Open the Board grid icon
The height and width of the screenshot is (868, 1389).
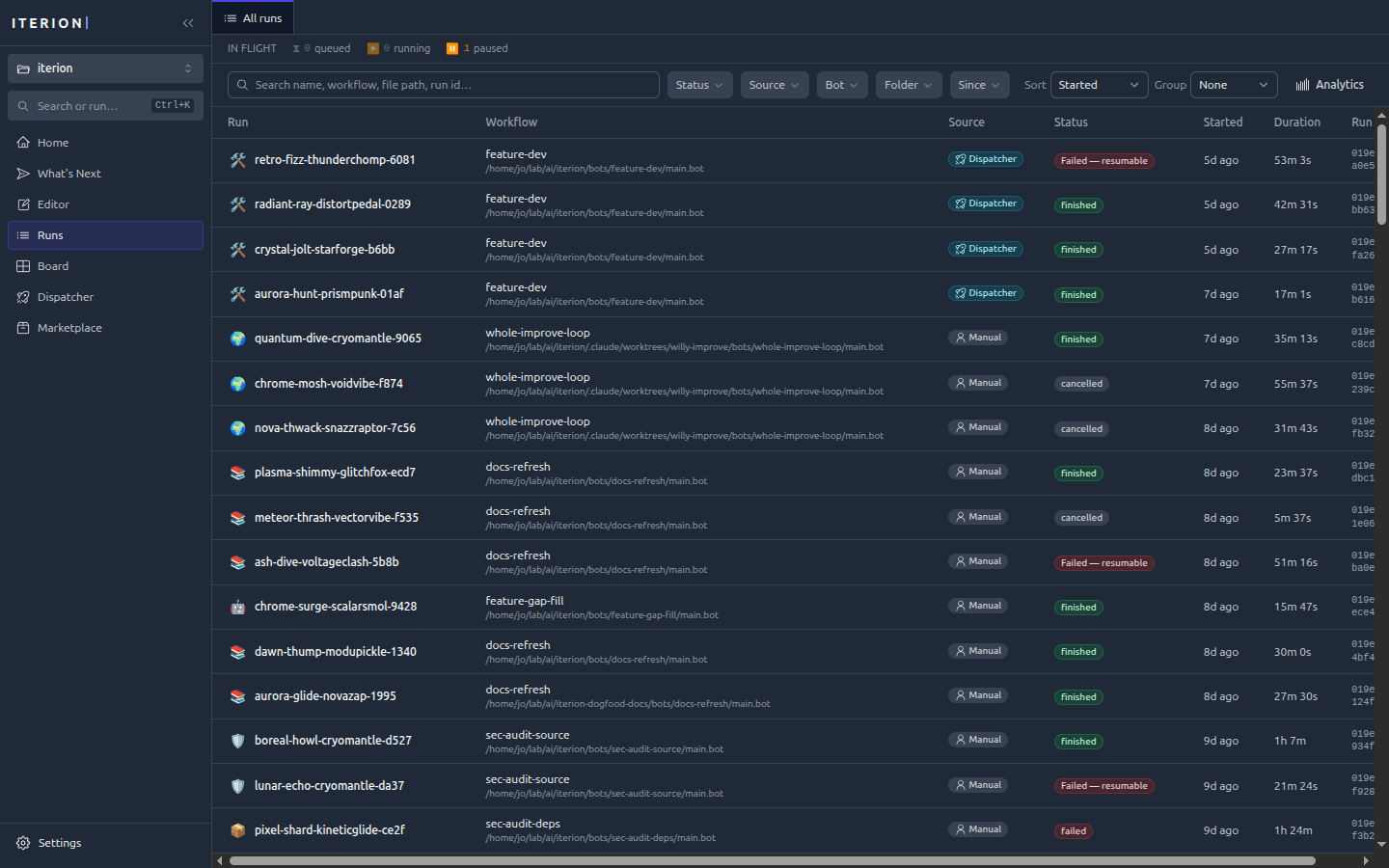pyautogui.click(x=23, y=266)
